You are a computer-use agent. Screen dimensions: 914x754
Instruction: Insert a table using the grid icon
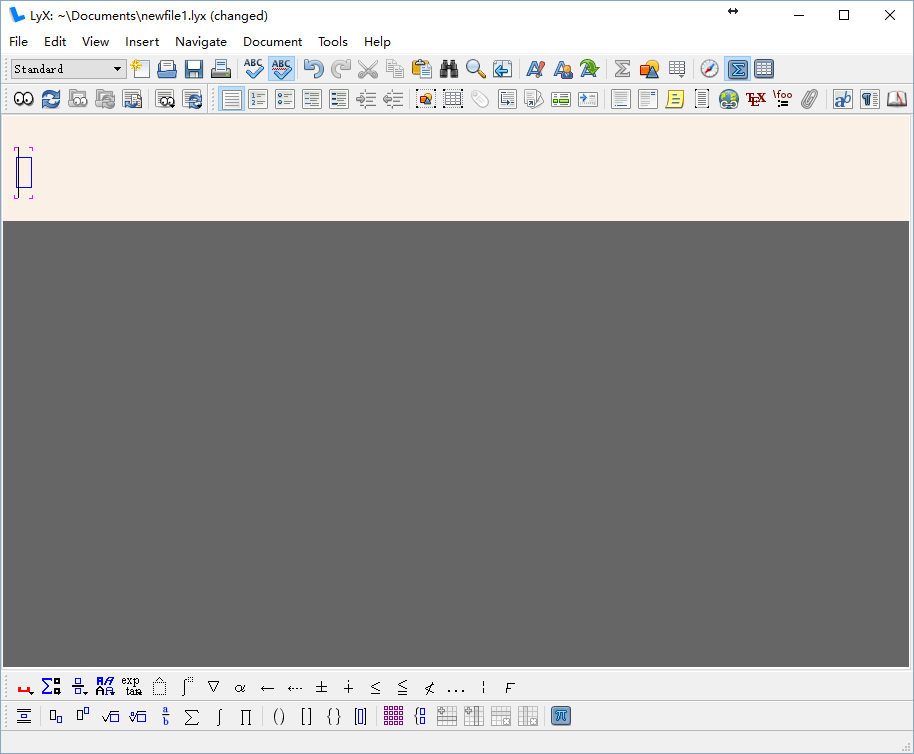point(677,69)
